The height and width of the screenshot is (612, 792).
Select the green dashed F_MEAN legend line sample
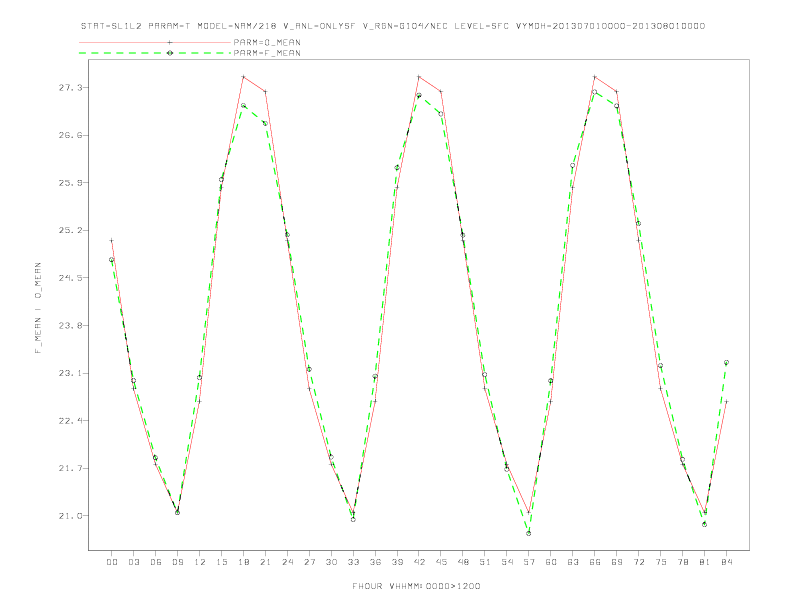155,53
